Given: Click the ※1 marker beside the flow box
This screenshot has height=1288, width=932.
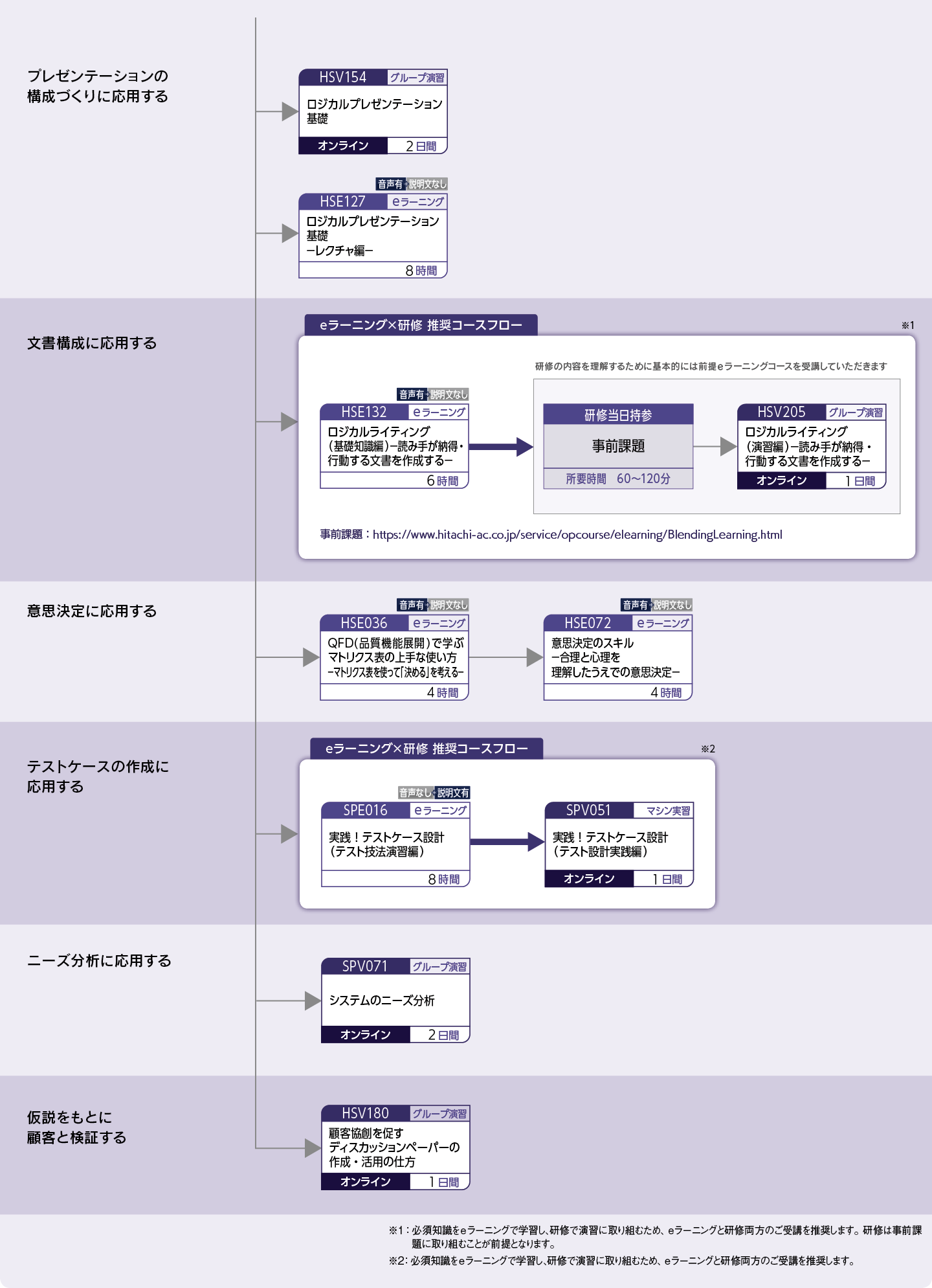Looking at the screenshot, I should (908, 325).
